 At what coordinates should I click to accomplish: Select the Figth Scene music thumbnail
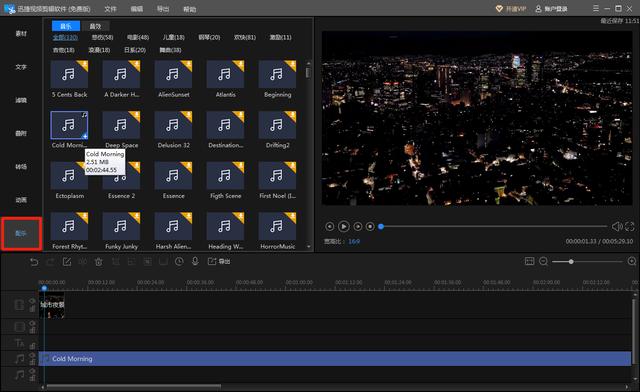pyautogui.click(x=225, y=176)
